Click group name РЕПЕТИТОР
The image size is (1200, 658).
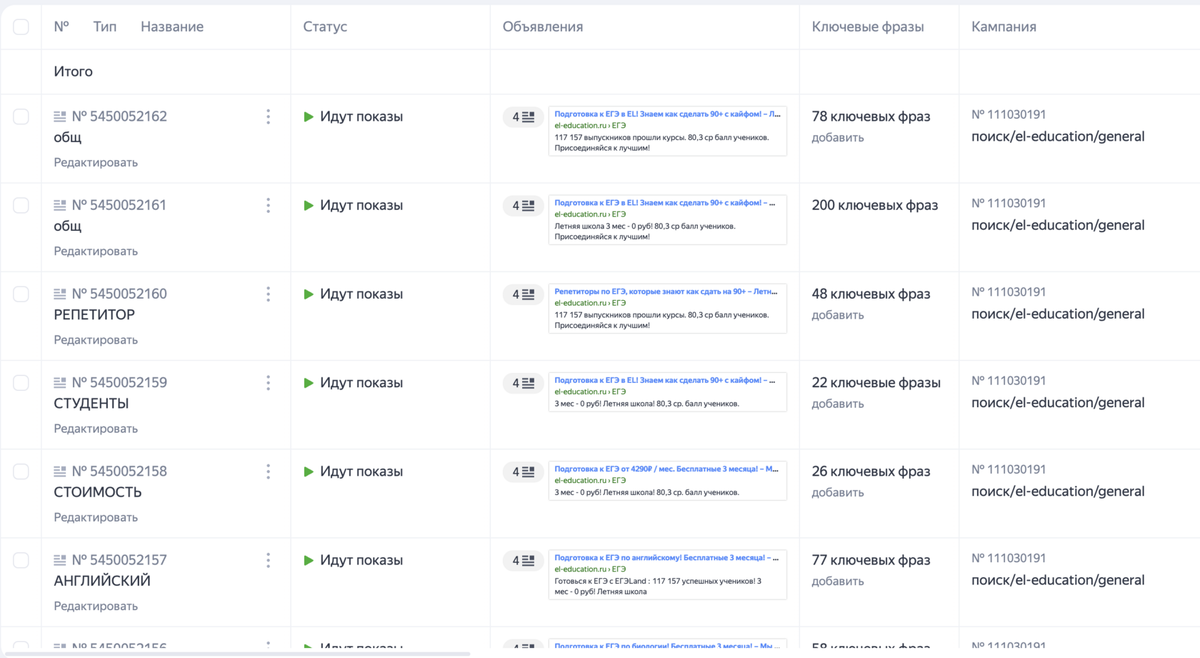coord(94,315)
